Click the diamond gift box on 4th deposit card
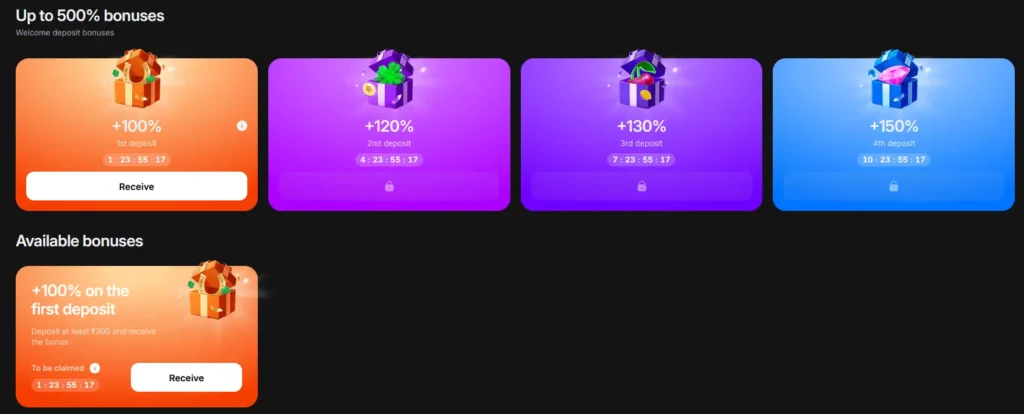This screenshot has height=414, width=1024. tap(893, 79)
